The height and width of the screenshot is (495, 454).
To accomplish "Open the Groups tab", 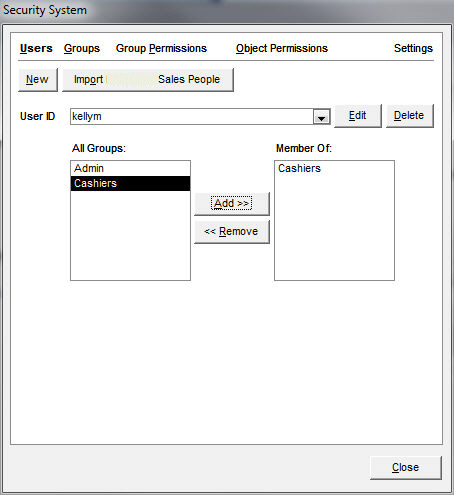I will click(82, 48).
